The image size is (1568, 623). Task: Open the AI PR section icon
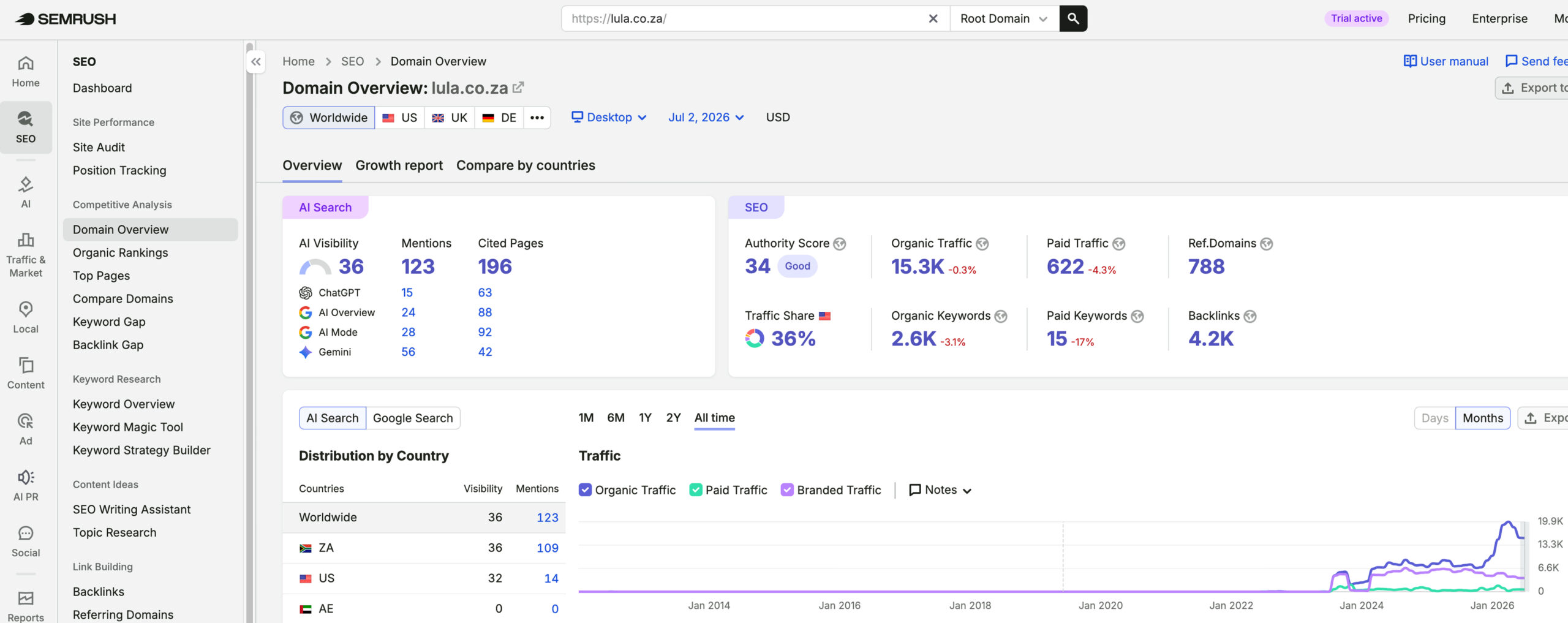(x=26, y=485)
